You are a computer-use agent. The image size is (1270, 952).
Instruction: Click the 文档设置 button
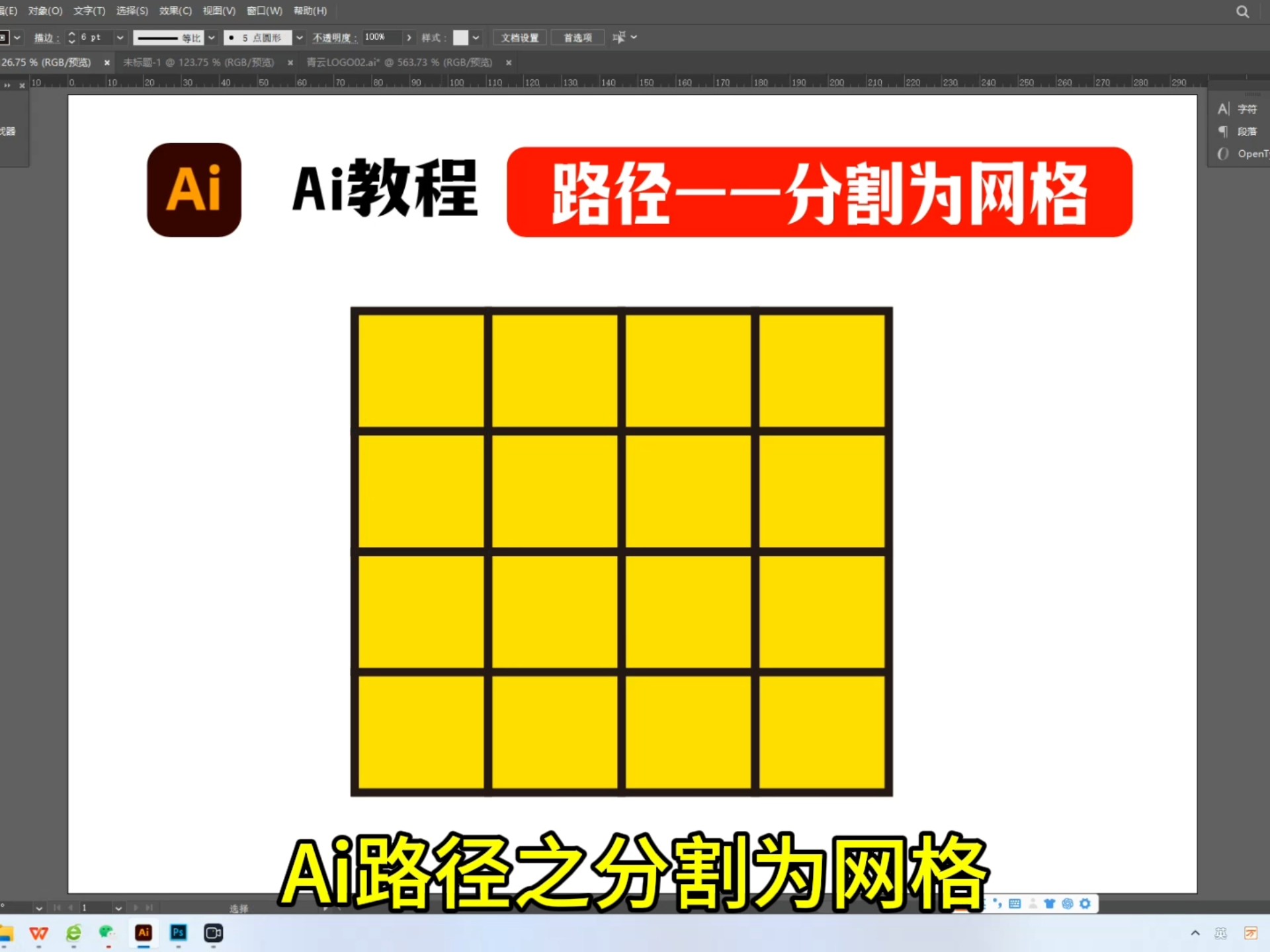[519, 38]
